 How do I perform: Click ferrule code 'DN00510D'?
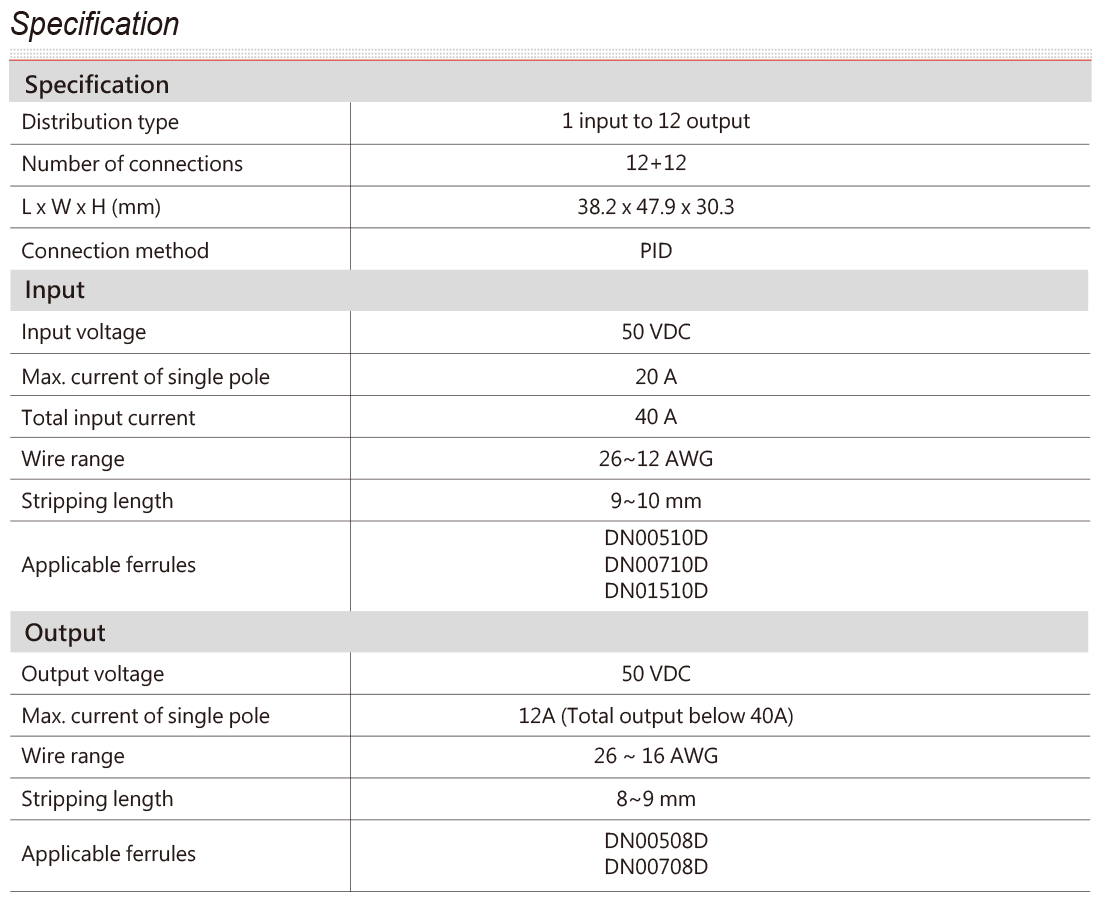click(x=656, y=538)
